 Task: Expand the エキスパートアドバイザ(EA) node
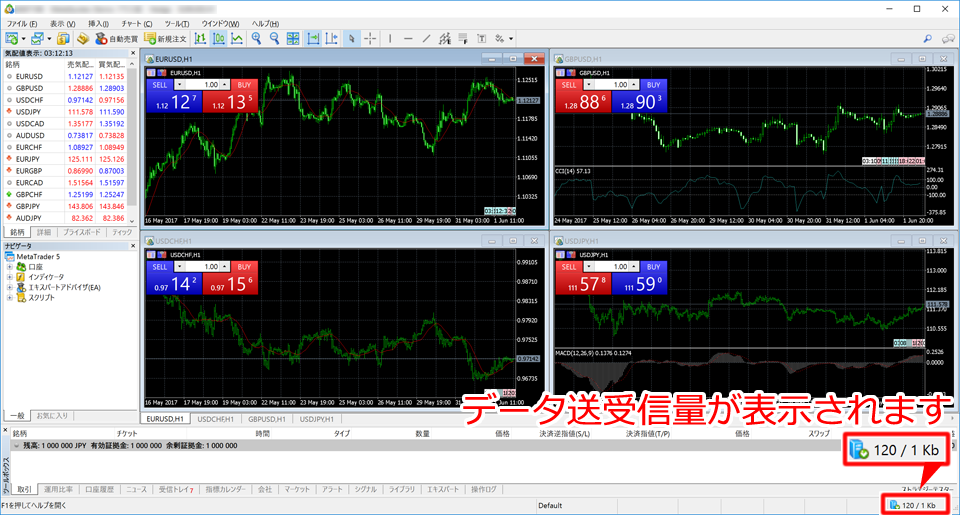9,287
